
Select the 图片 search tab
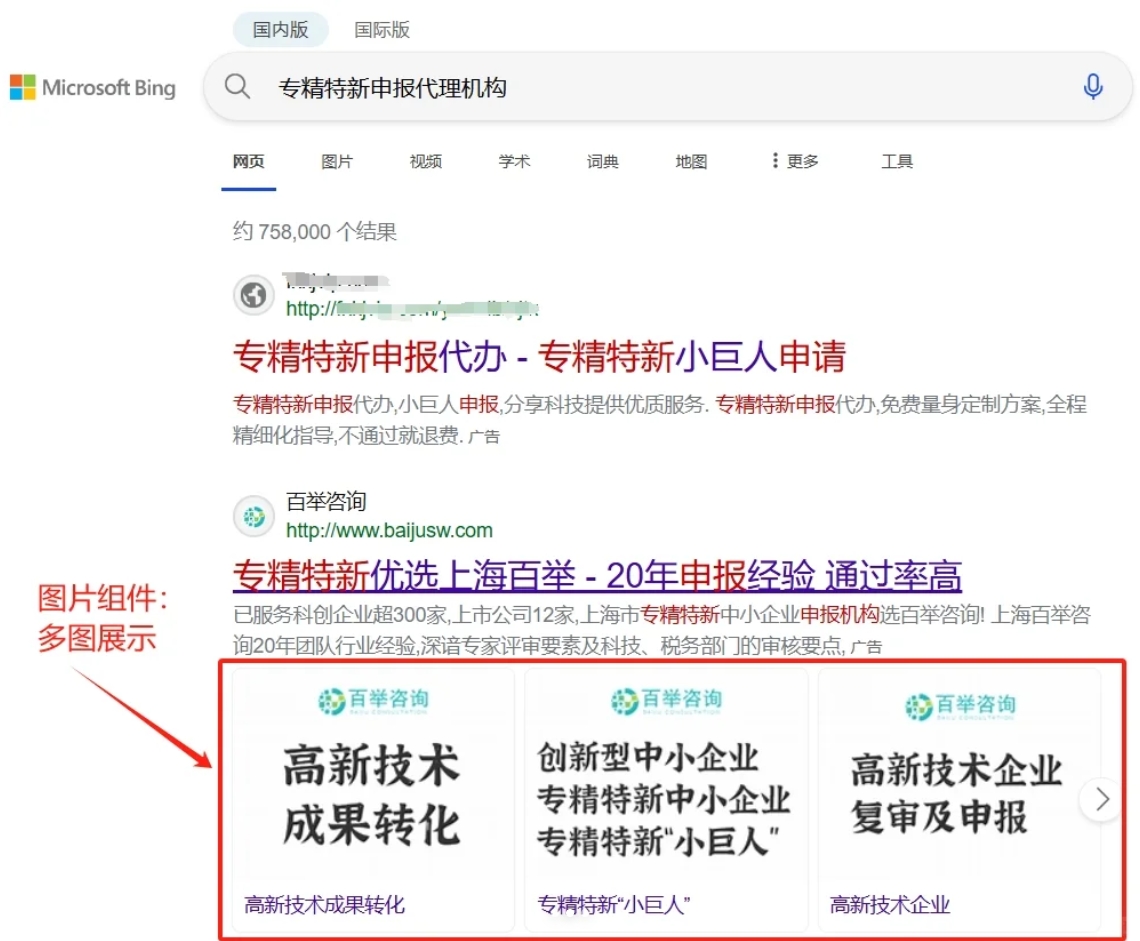337,161
